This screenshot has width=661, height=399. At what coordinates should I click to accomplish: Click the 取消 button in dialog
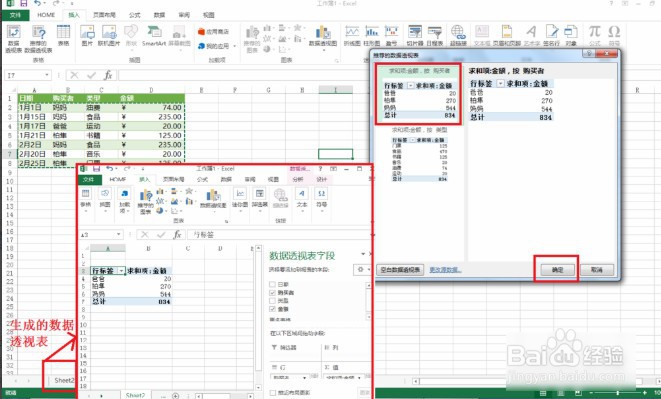tap(597, 270)
